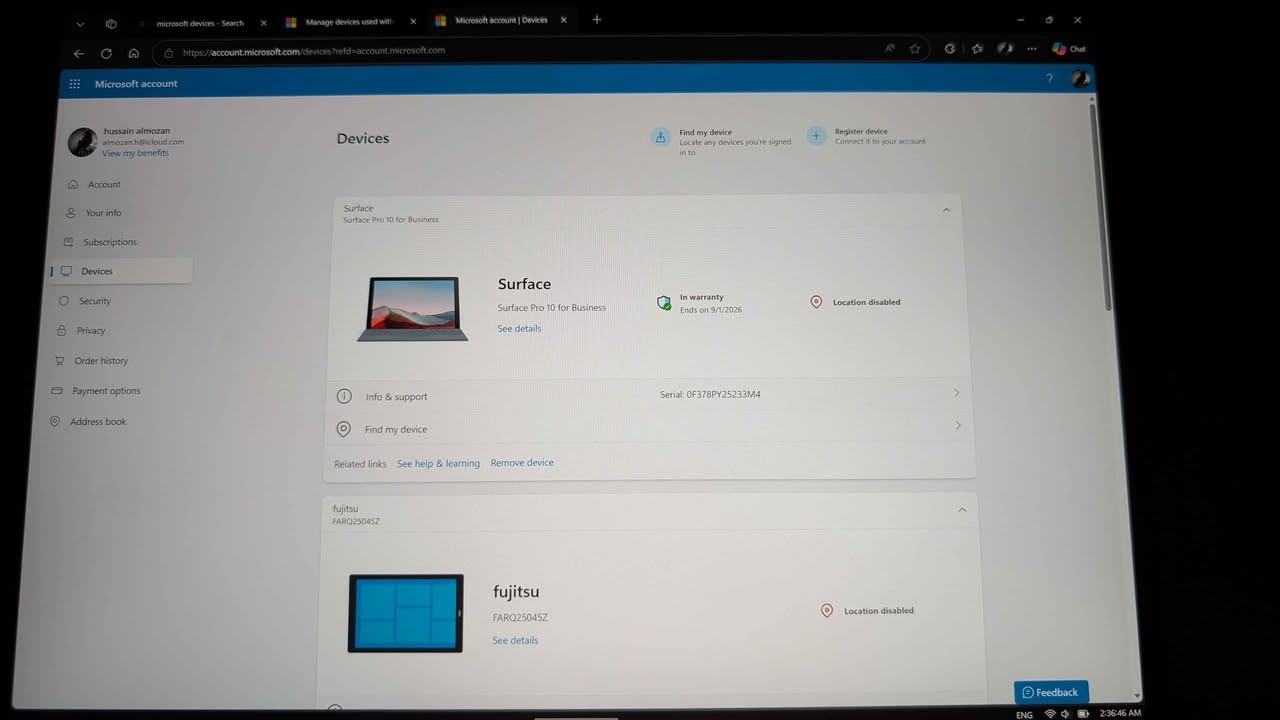Image resolution: width=1280 pixels, height=720 pixels.
Task: Click the Feedback button
Action: coord(1050,692)
